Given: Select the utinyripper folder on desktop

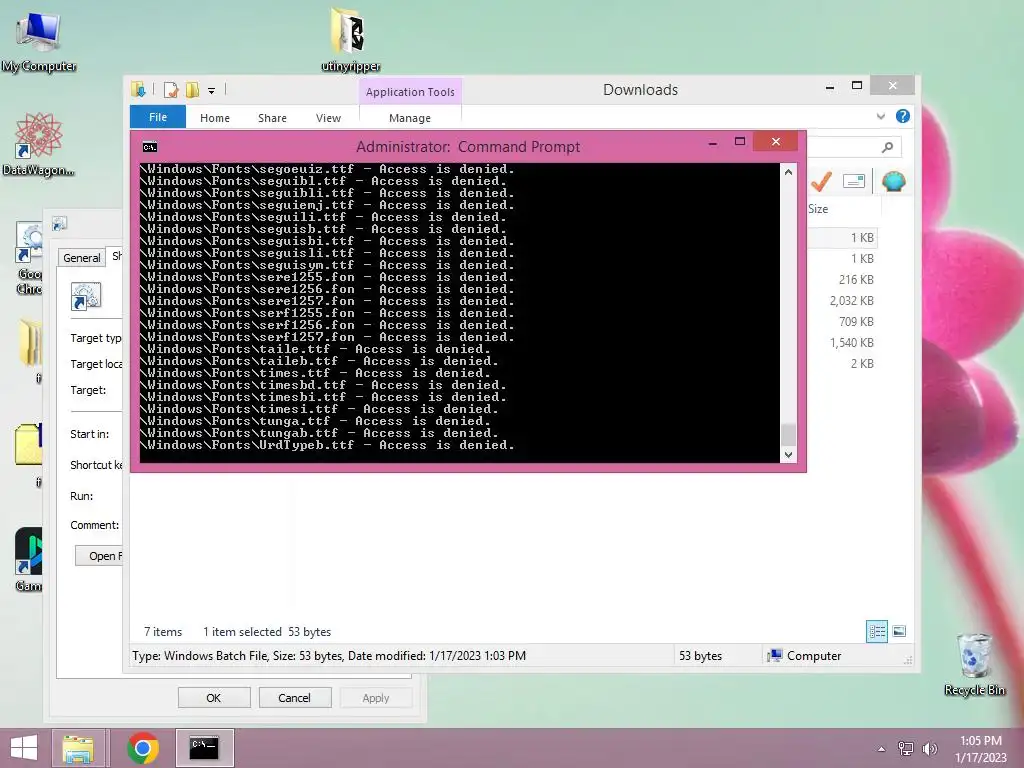Looking at the screenshot, I should (x=350, y=40).
